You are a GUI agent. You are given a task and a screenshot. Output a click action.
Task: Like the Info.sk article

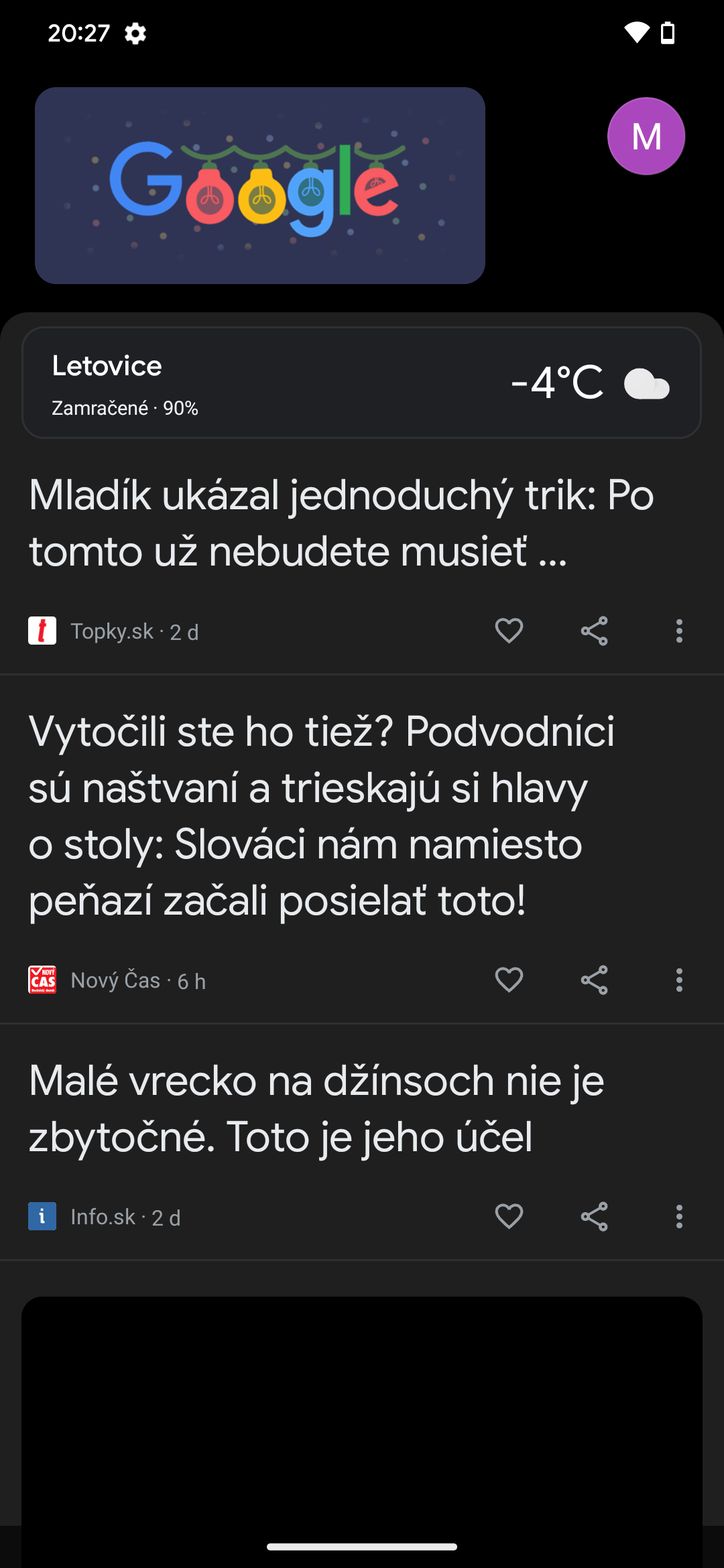click(509, 1217)
